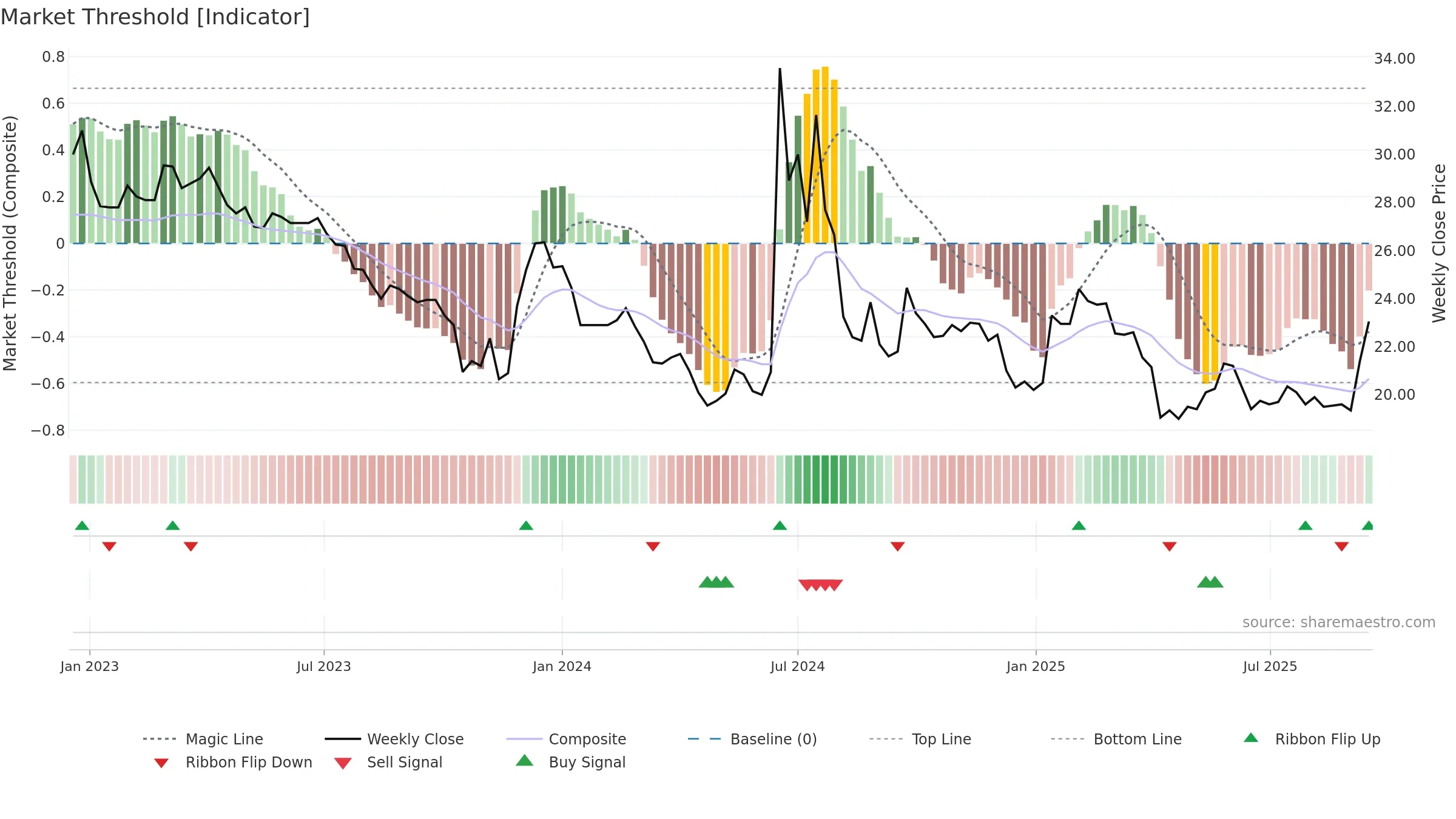Viewport: 1456px width, 819px height.
Task: Click the 0.6 left axis tick
Action: (x=53, y=104)
